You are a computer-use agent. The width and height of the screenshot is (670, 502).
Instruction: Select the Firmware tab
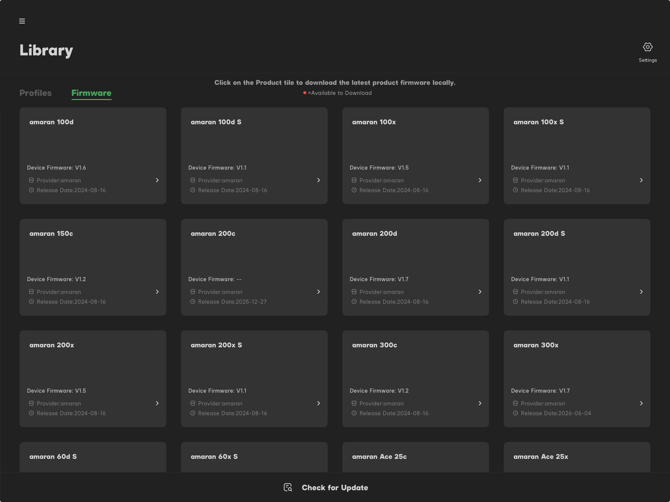91,93
